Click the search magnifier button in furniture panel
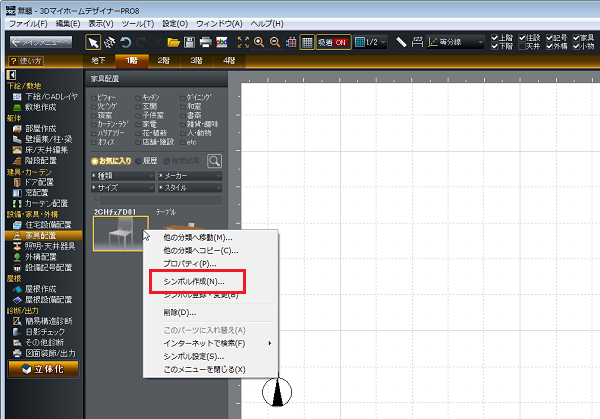 (x=214, y=160)
